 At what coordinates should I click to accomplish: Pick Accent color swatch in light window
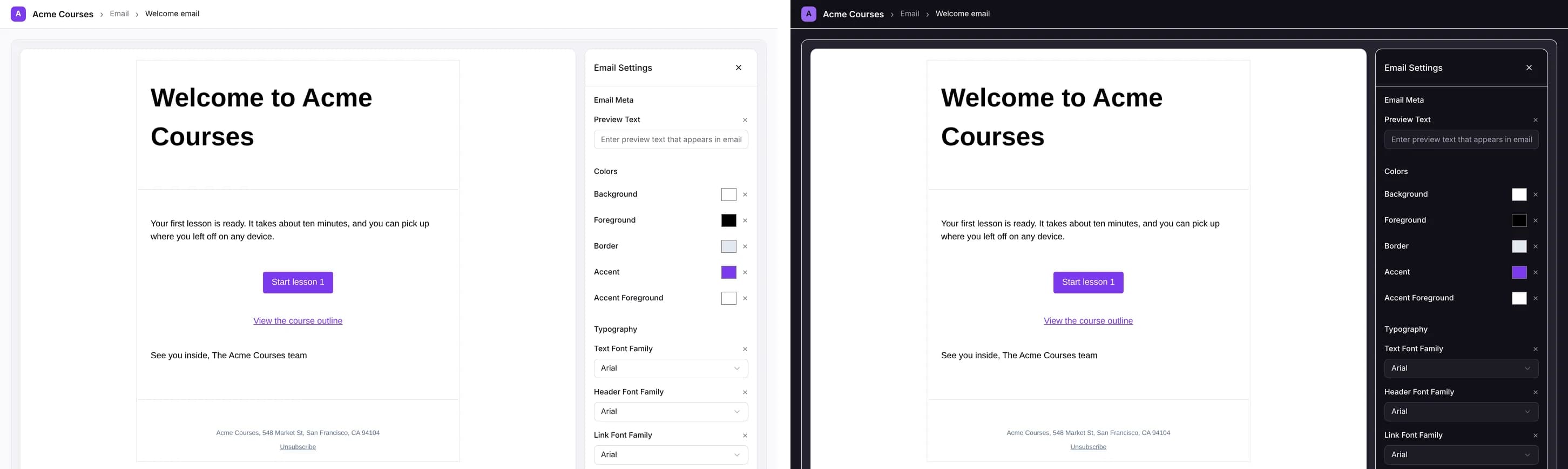728,272
